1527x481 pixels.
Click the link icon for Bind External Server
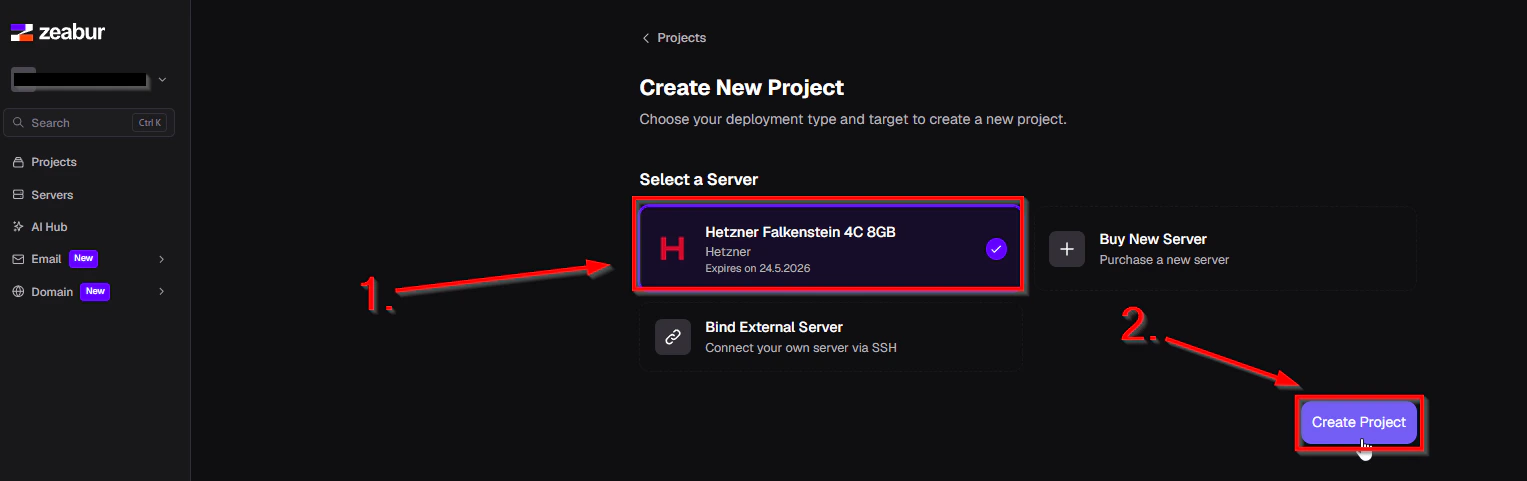[673, 337]
